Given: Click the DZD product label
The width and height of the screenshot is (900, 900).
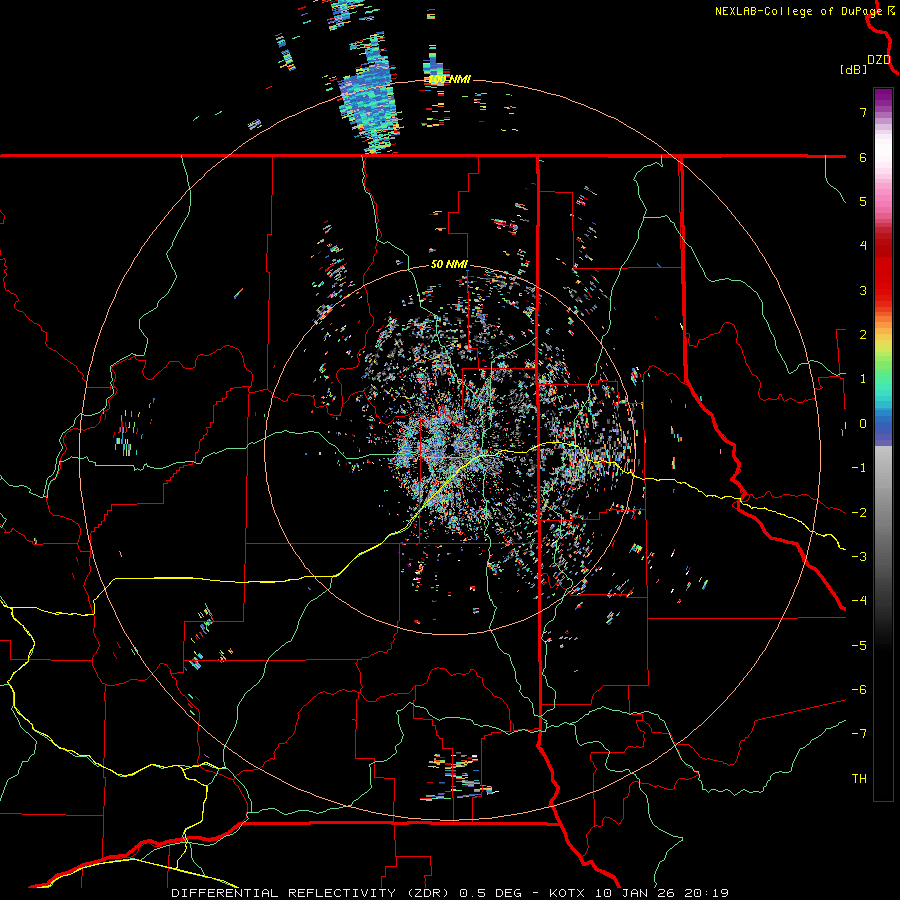Looking at the screenshot, I should pyautogui.click(x=879, y=60).
